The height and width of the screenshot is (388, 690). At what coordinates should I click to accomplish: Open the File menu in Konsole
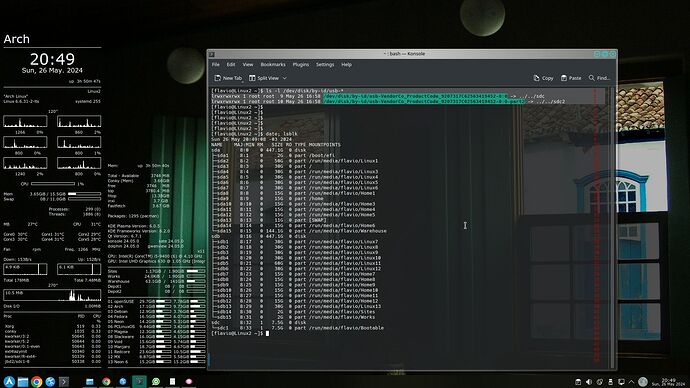[216, 65]
